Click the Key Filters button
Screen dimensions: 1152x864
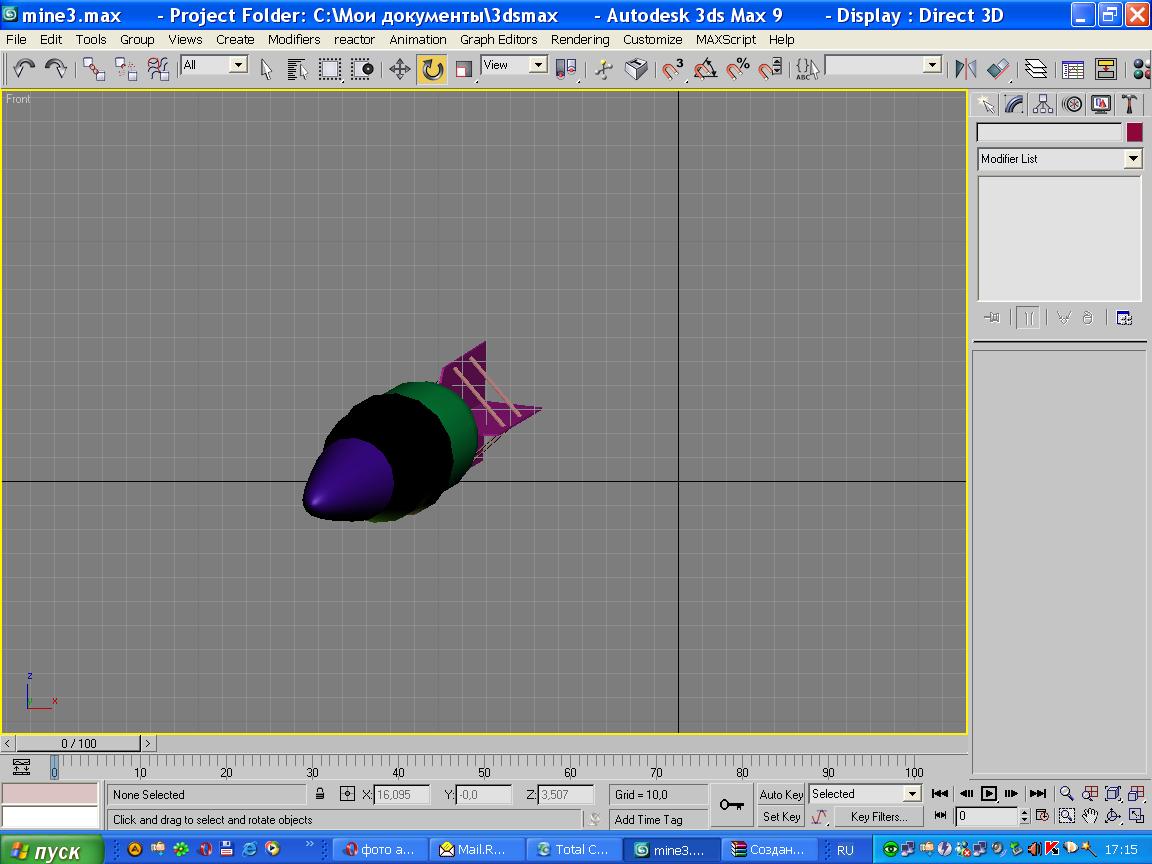(879, 817)
